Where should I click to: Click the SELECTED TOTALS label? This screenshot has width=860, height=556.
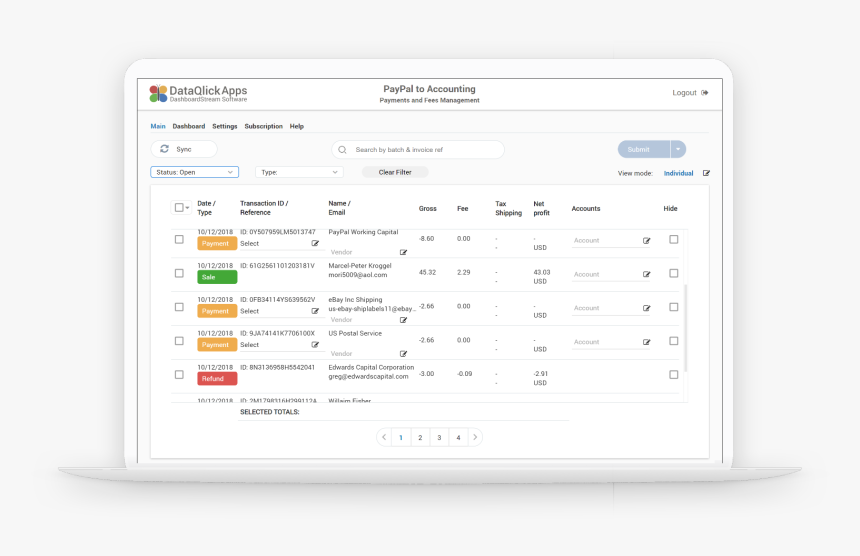(x=270, y=412)
